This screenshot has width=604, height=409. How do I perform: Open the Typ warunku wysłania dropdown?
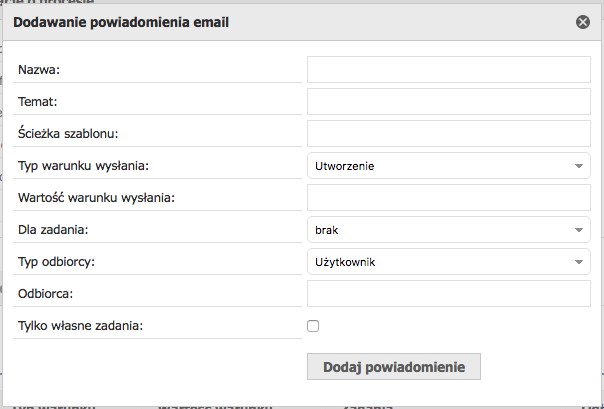(449, 166)
